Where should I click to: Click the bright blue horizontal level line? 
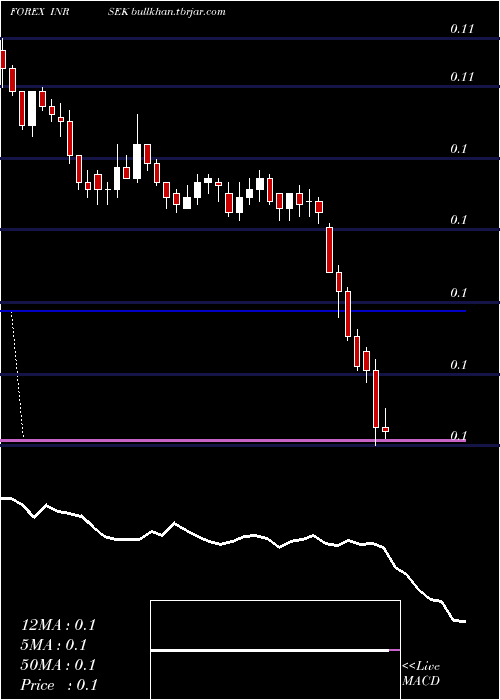[233, 310]
